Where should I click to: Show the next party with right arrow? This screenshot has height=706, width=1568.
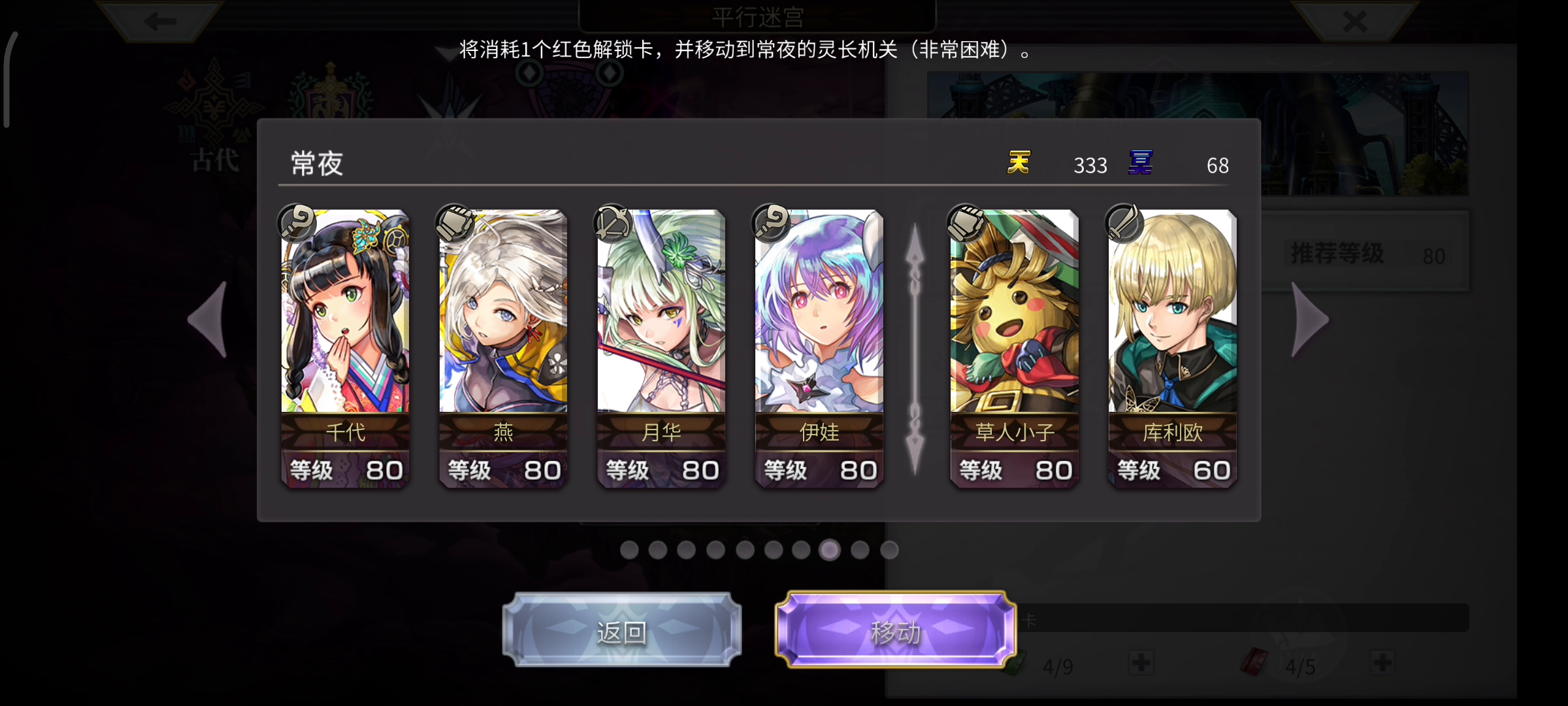[1309, 320]
